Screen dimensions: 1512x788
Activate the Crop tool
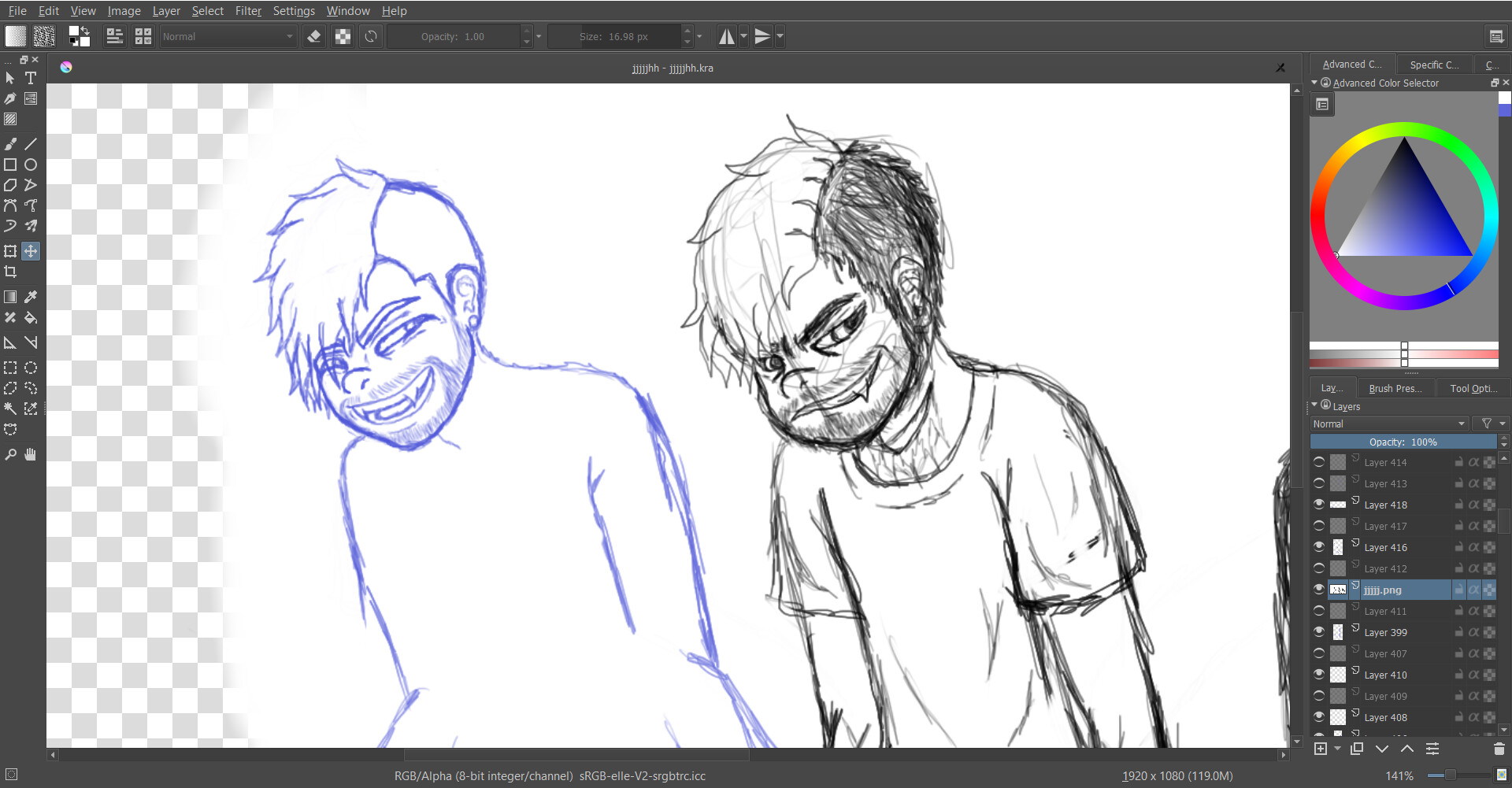click(x=10, y=272)
